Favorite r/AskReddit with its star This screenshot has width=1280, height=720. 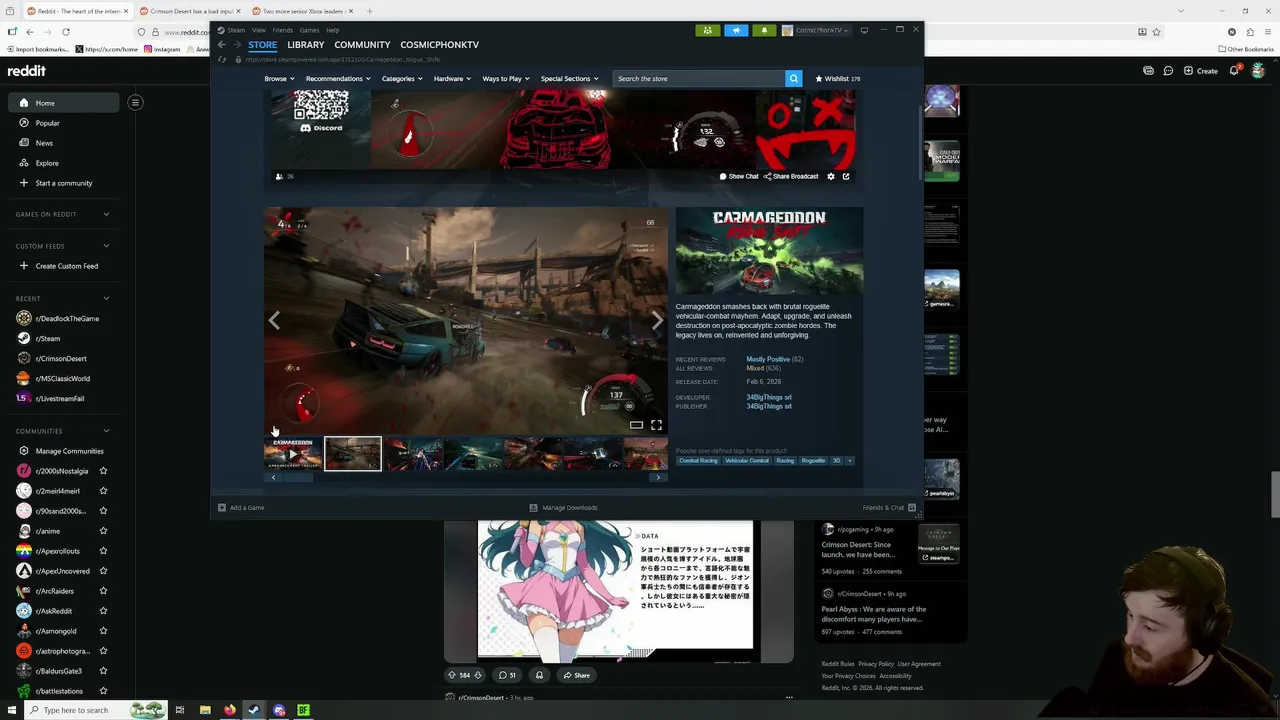(103, 611)
